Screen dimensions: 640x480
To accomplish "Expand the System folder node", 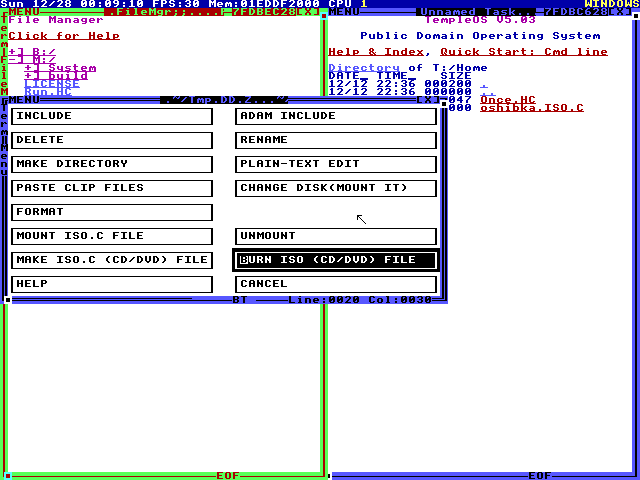I will (60, 68).
